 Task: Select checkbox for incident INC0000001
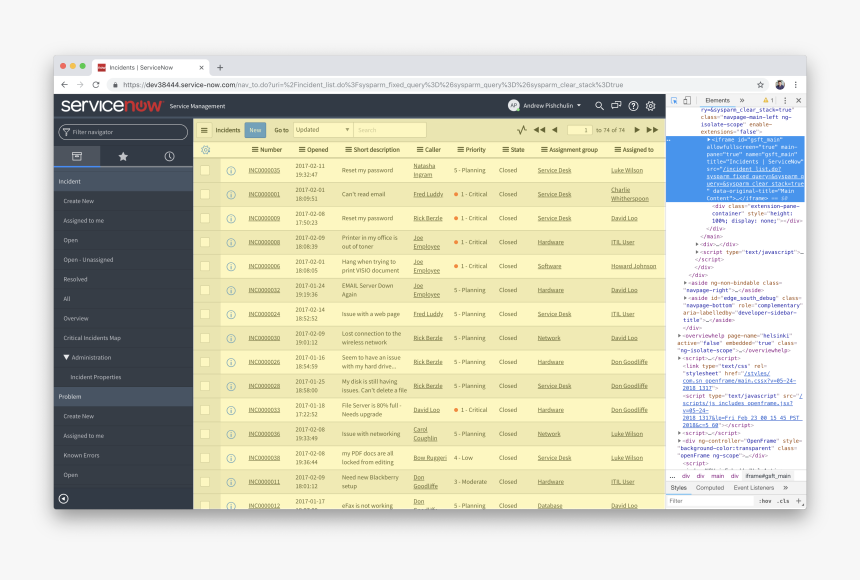pyautogui.click(x=205, y=194)
